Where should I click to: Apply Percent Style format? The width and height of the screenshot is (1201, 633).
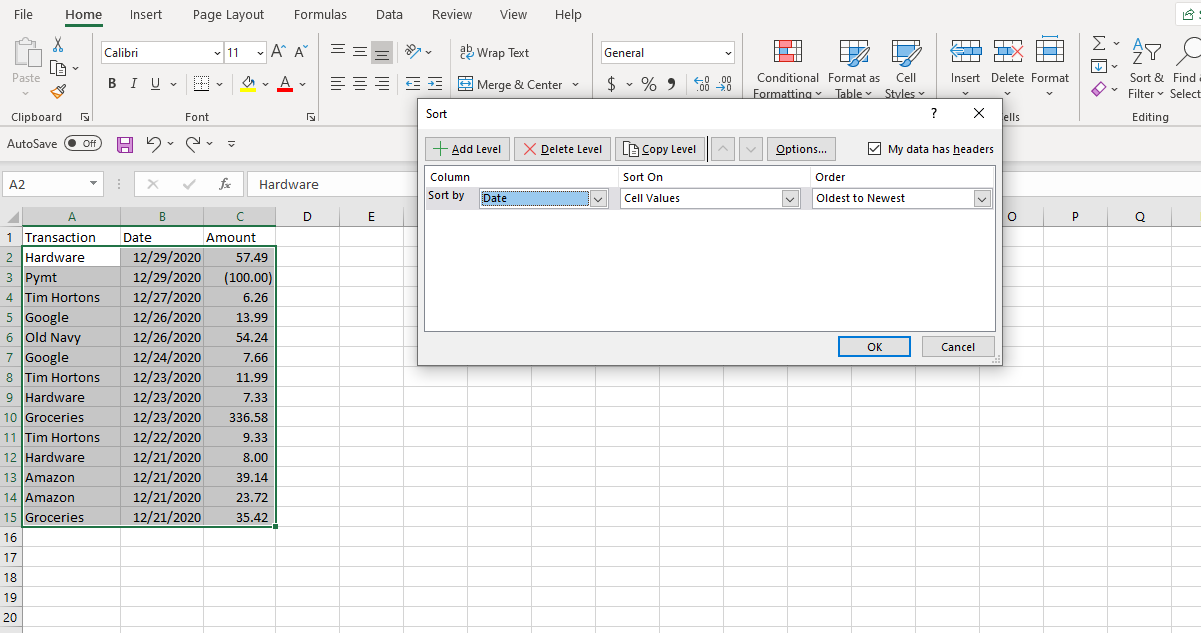(649, 84)
